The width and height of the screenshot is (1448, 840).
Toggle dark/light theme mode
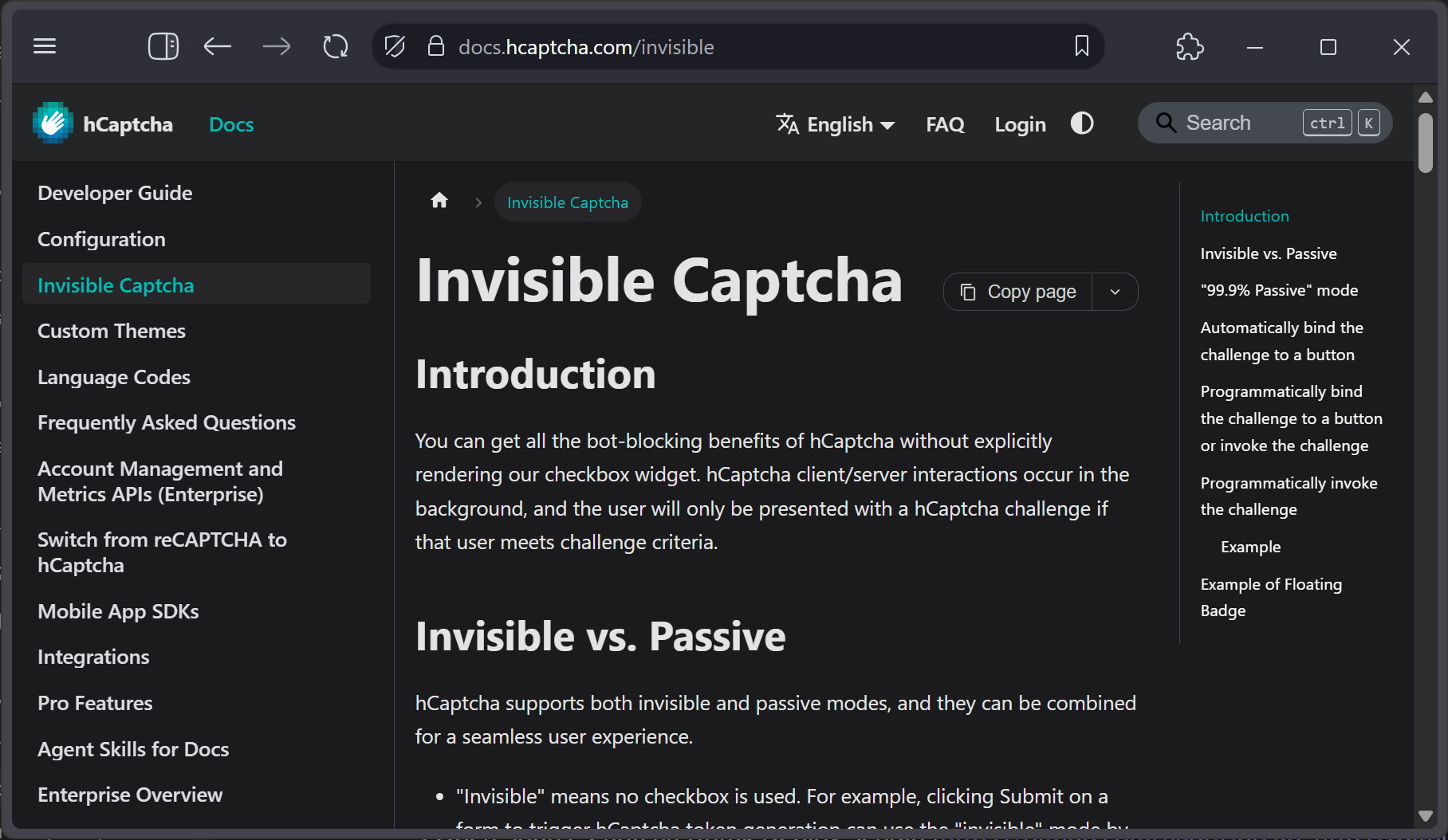(1082, 123)
